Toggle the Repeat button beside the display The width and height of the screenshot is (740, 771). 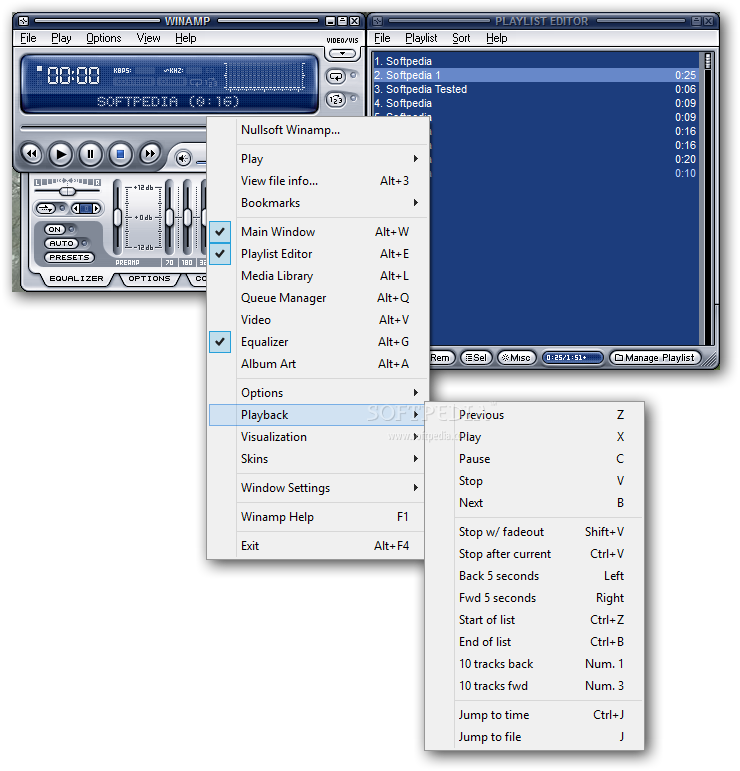[x=336, y=76]
